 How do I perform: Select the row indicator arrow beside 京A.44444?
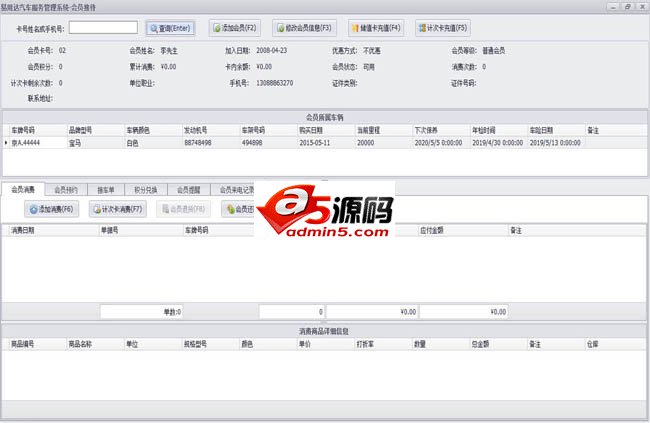coord(6,143)
